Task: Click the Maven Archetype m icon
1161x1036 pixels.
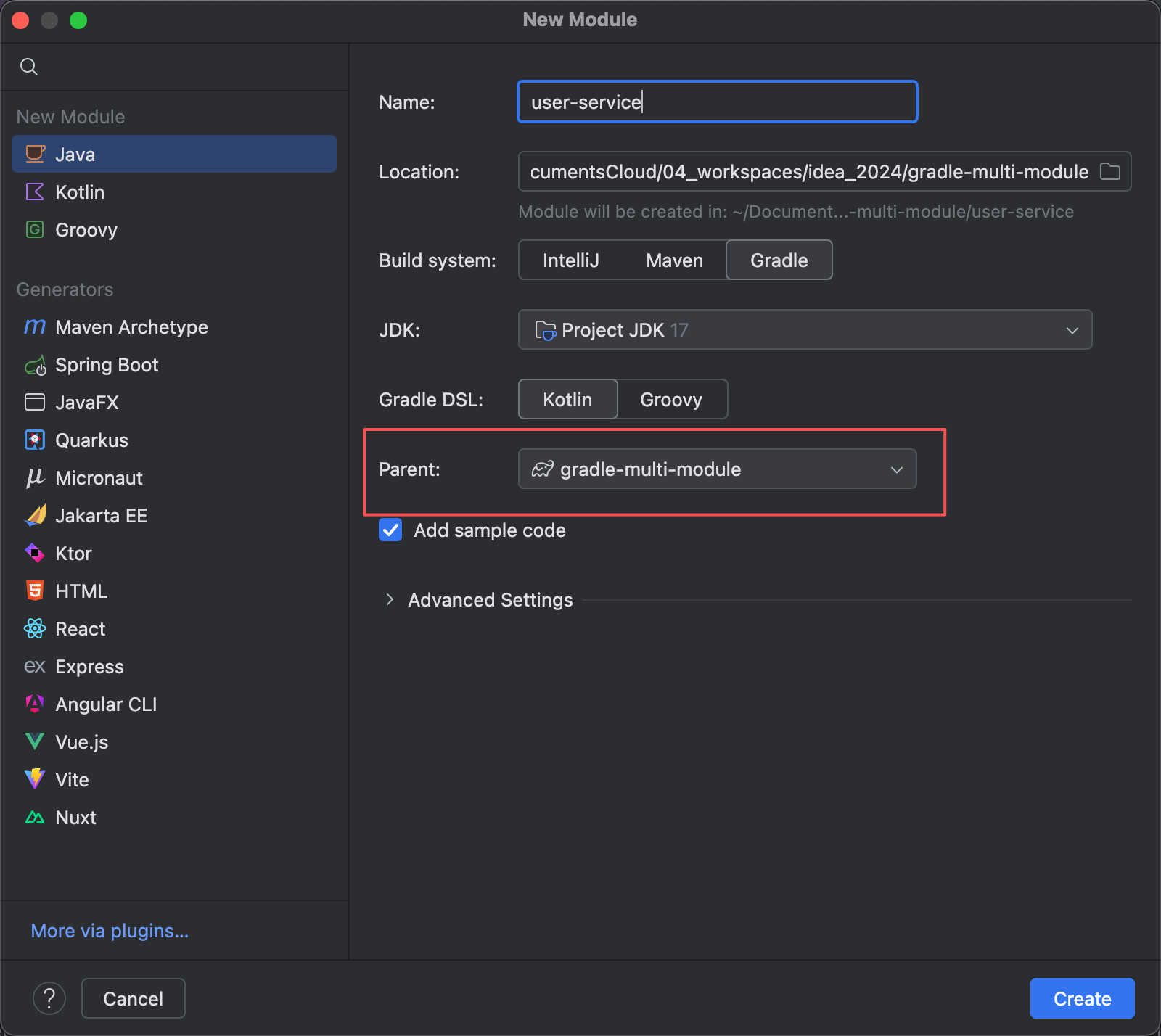Action: (35, 326)
